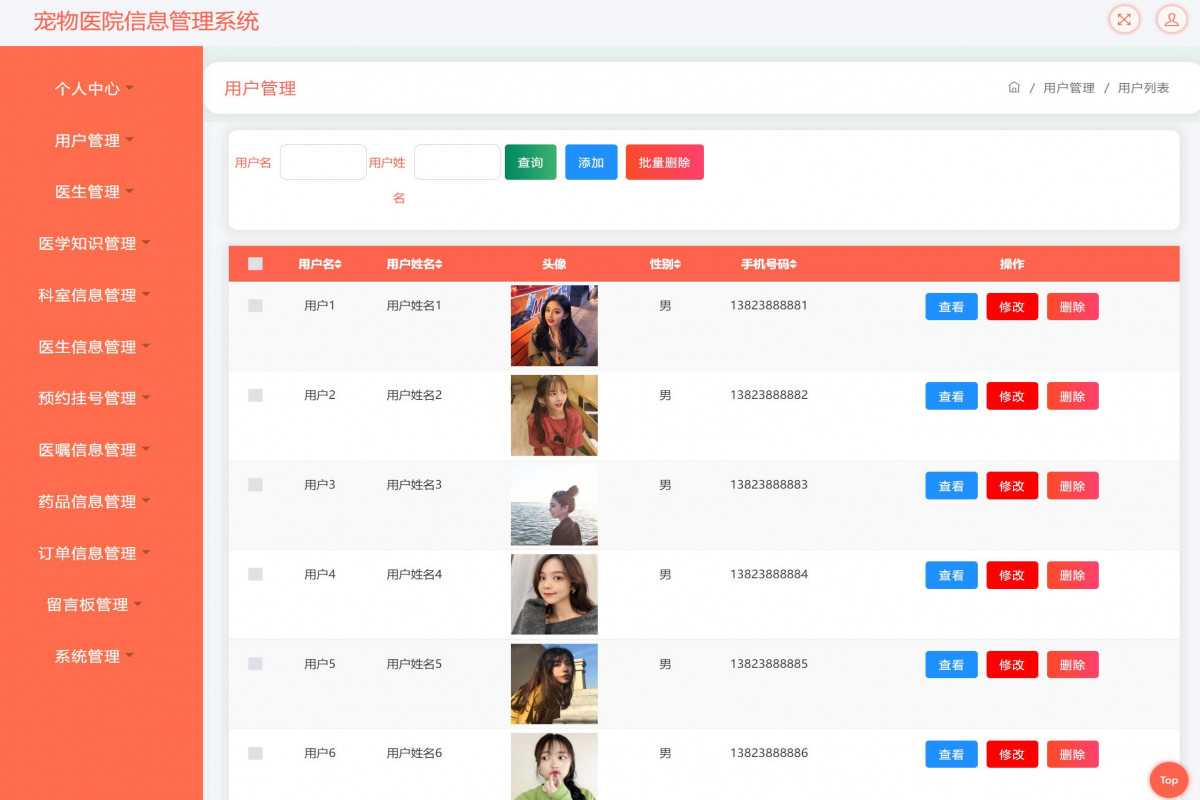The image size is (1200, 800).
Task: Sort table by 性别 column arrows
Action: (677, 264)
